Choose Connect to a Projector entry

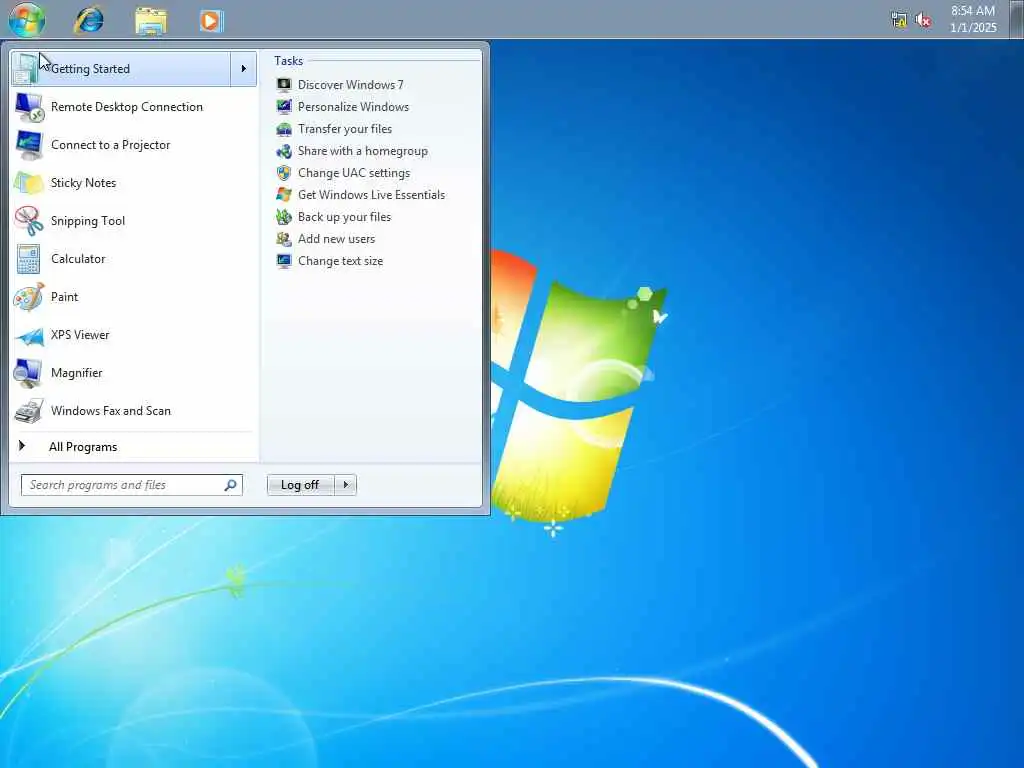click(134, 145)
